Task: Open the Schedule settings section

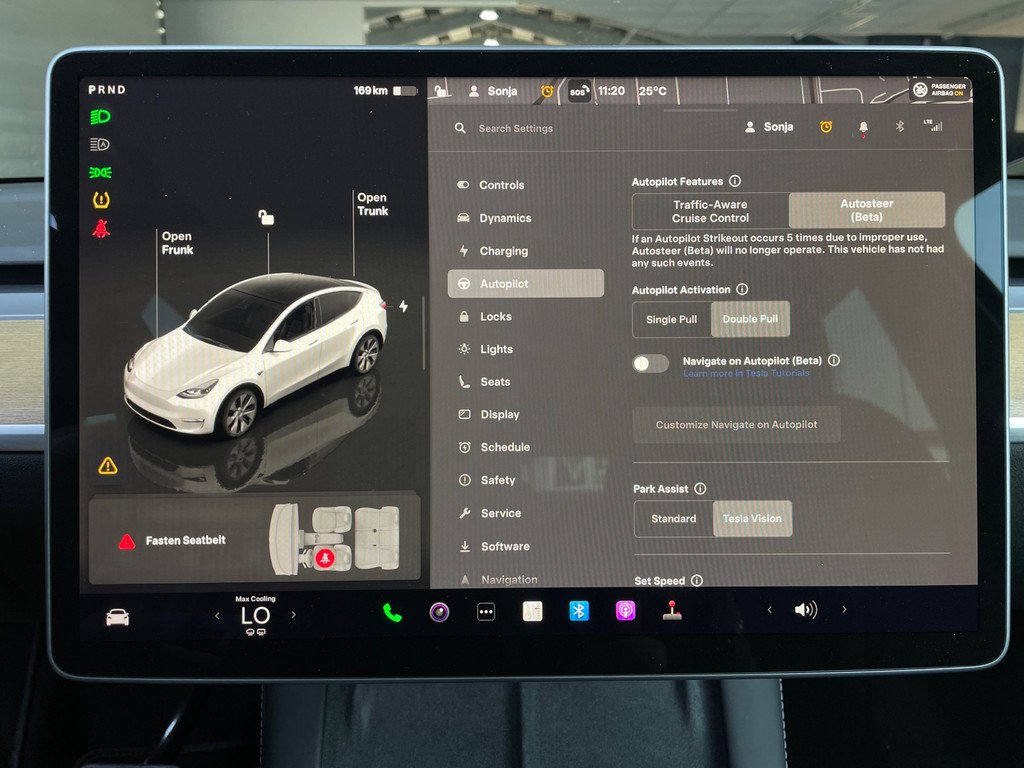Action: tap(525, 447)
